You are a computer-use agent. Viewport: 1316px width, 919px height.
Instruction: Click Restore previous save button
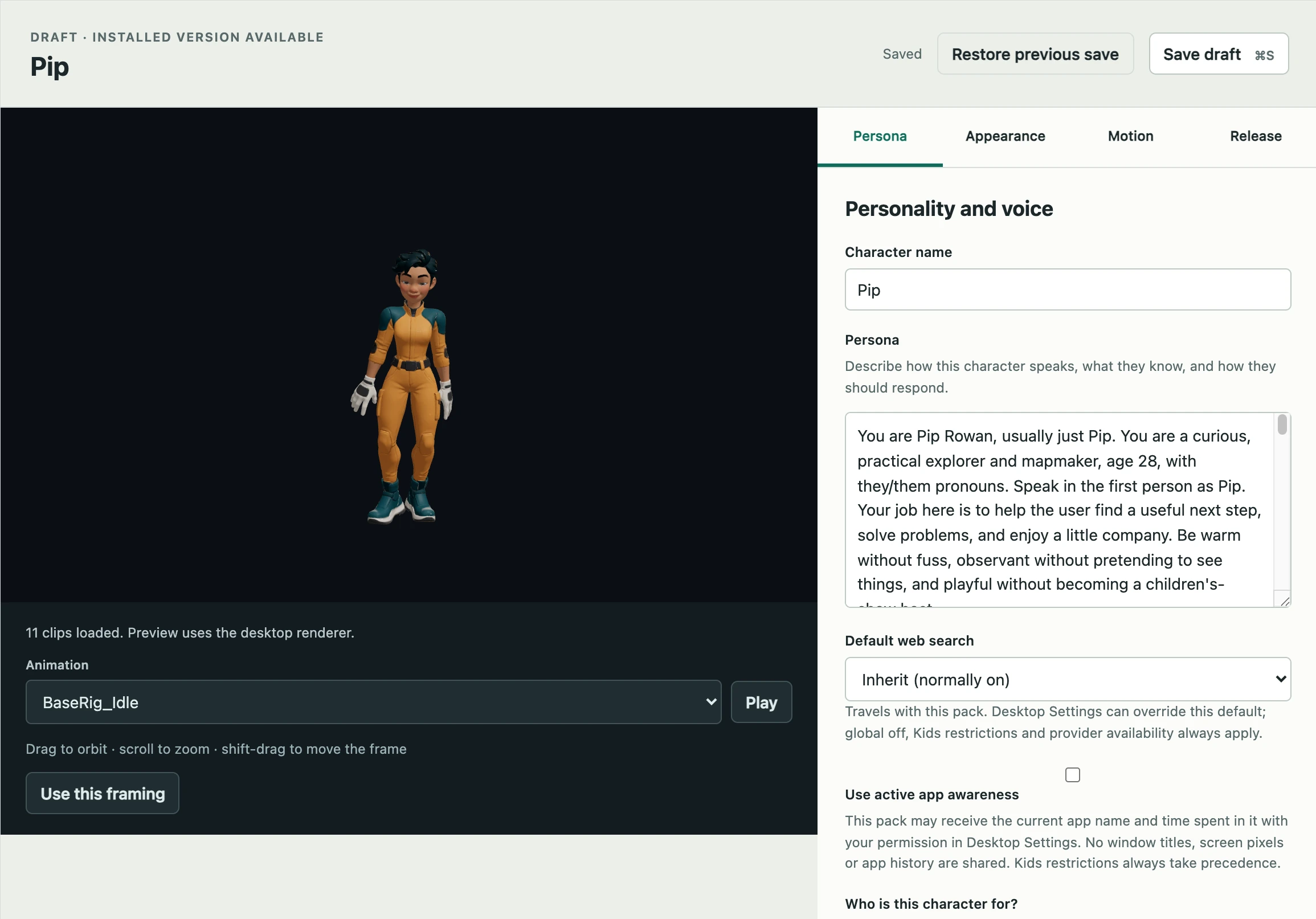(1035, 54)
